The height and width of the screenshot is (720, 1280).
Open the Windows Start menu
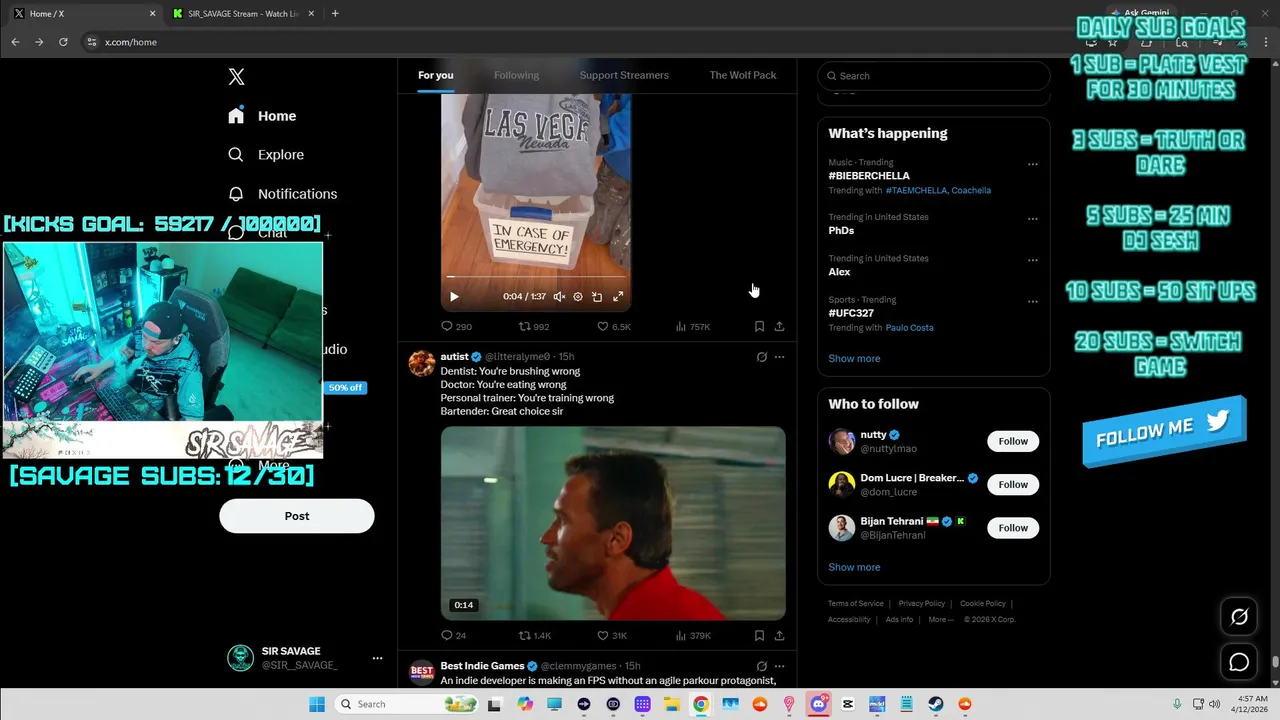(316, 704)
